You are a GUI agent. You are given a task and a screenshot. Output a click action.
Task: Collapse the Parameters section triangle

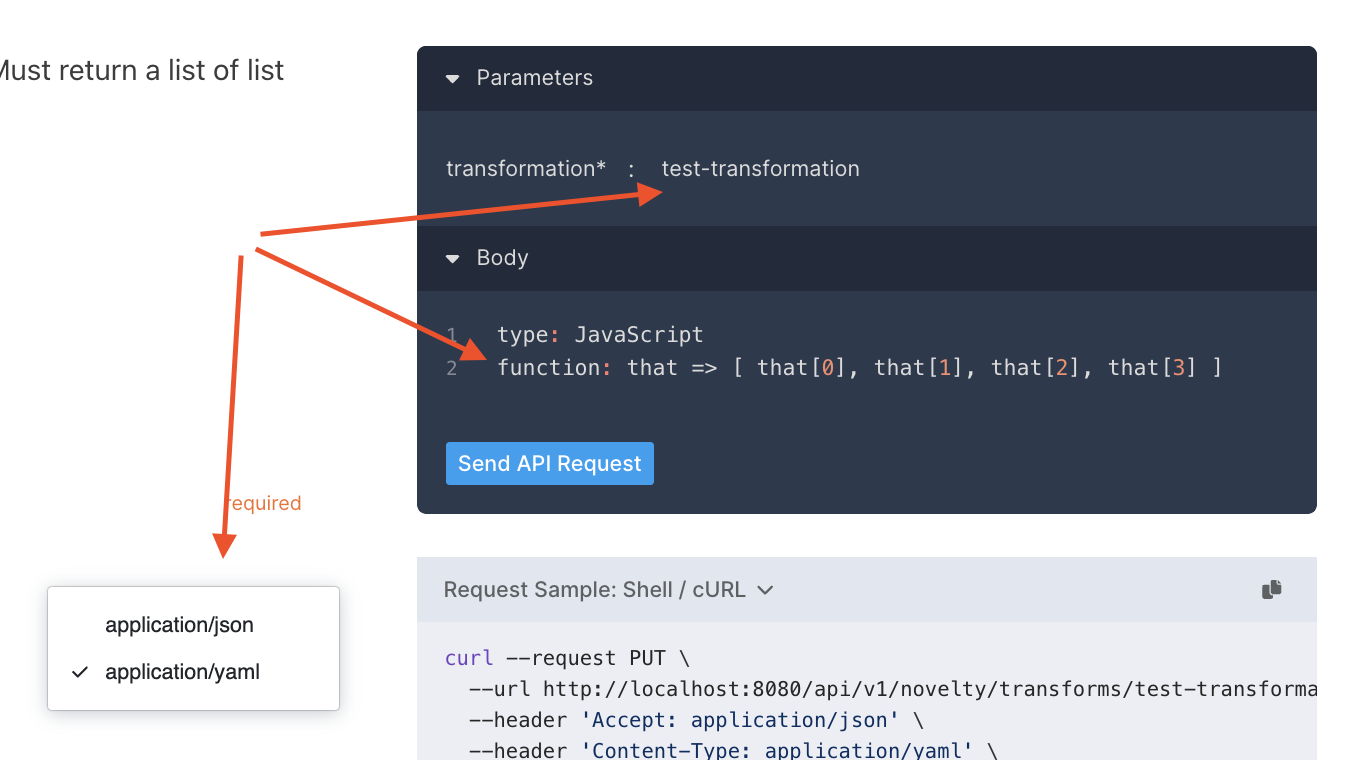453,78
